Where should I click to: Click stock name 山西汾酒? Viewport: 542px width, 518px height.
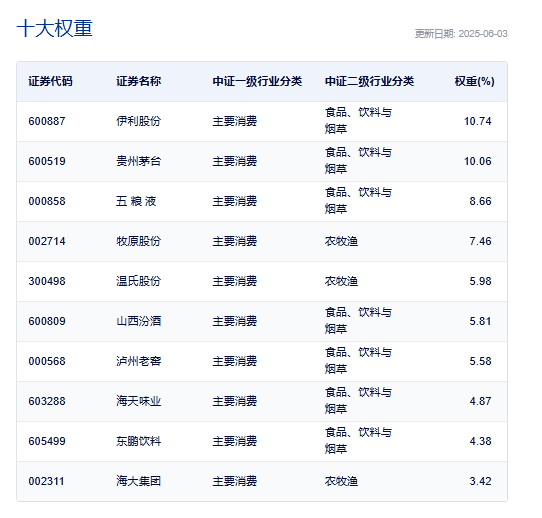[x=139, y=321]
